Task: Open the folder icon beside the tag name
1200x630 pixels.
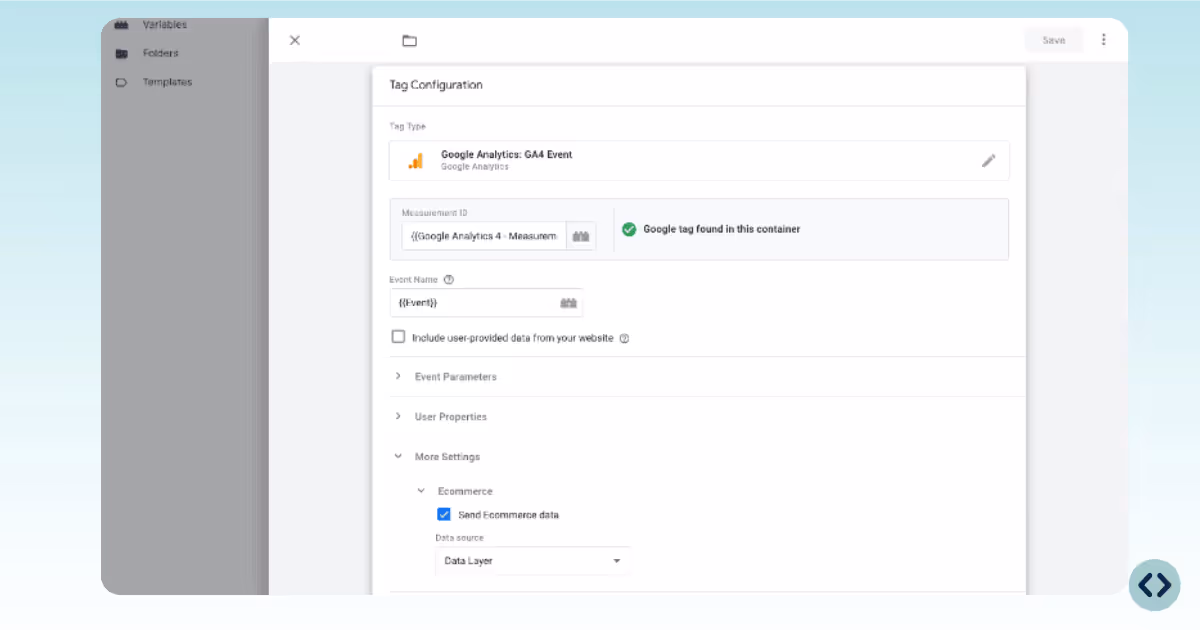Action: (x=409, y=41)
